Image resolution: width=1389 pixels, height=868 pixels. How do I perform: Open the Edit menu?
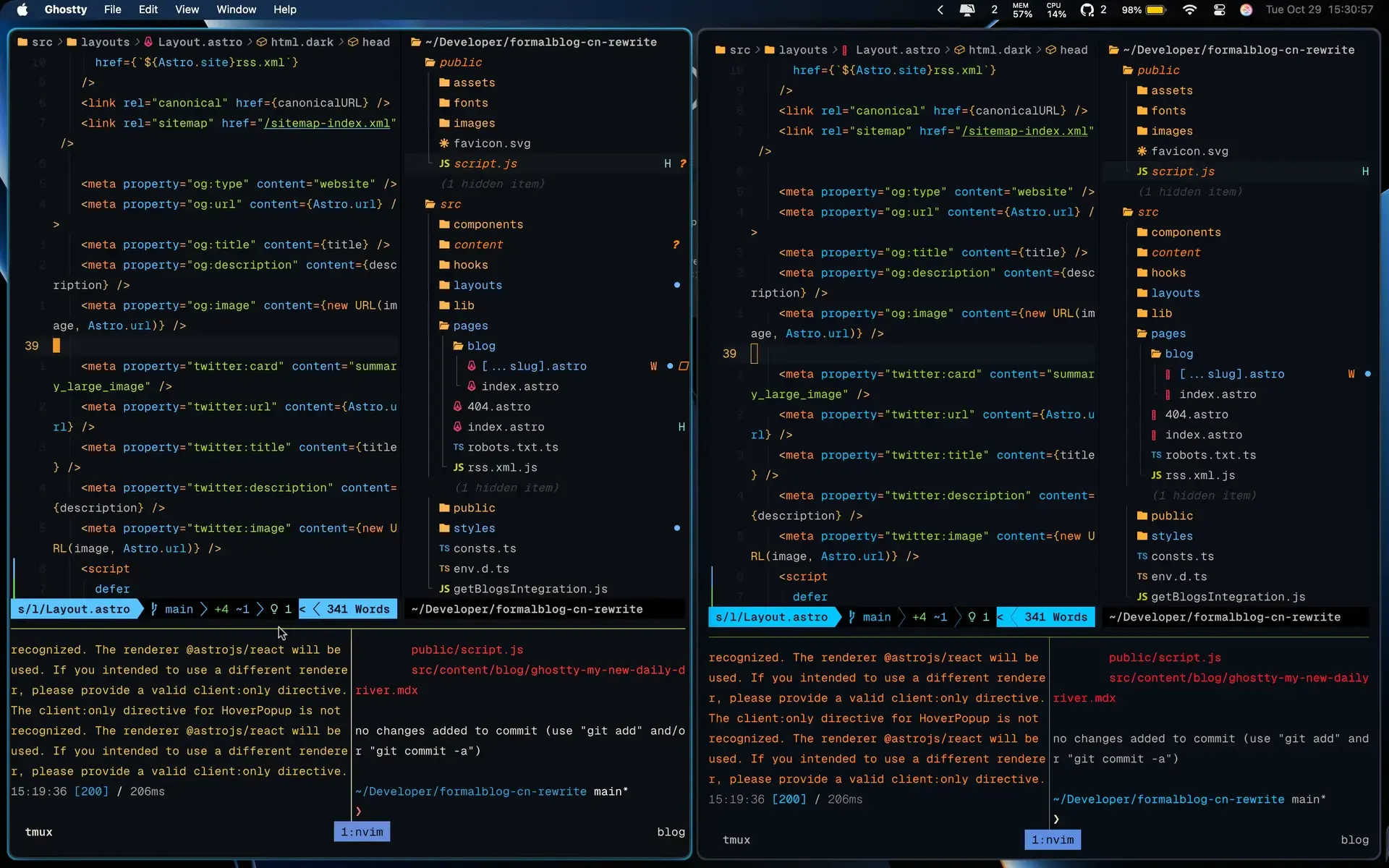[x=148, y=9]
